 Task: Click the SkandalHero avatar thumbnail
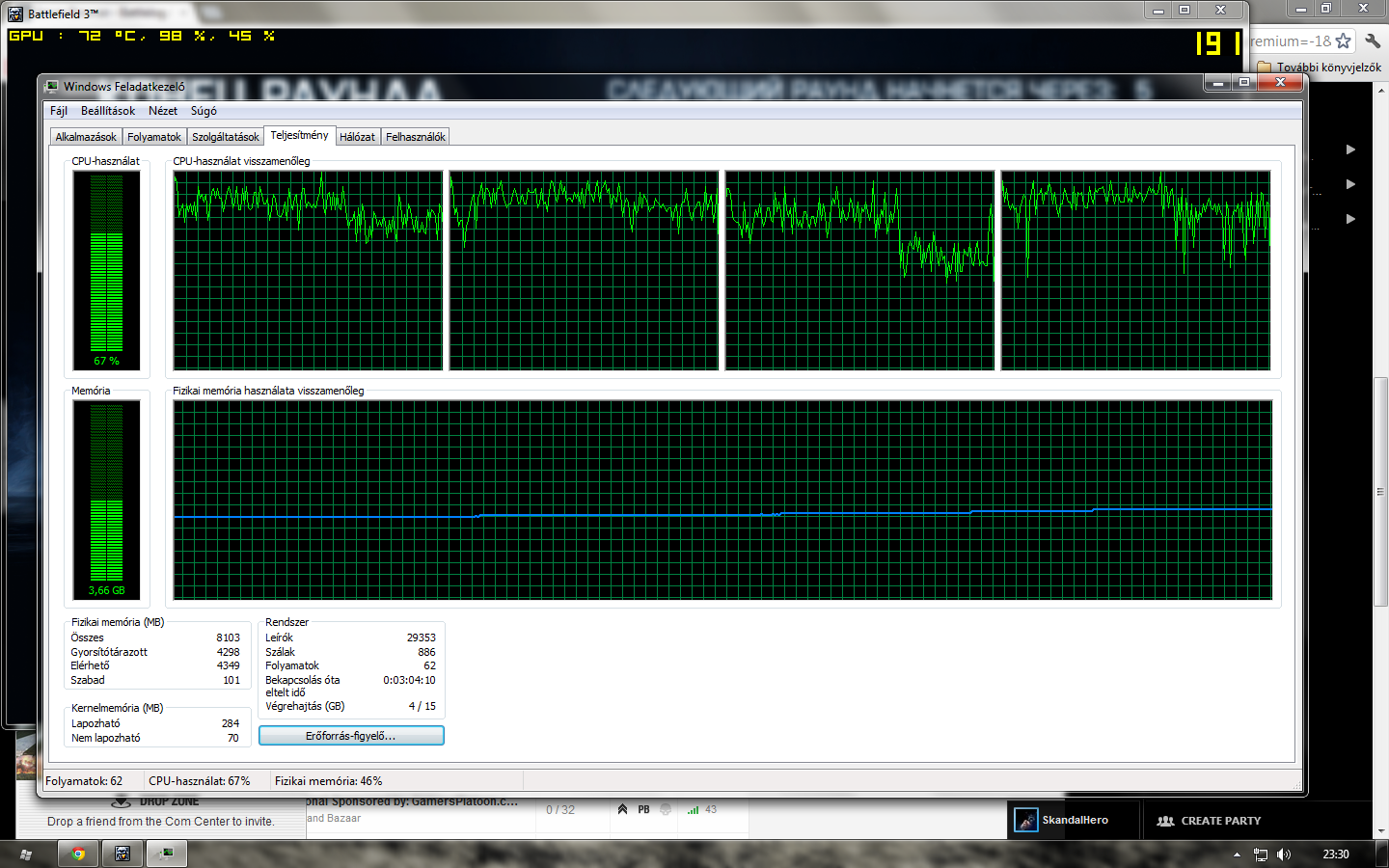1026,821
